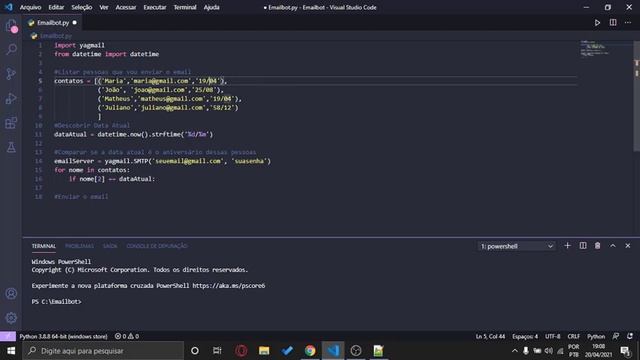The height and width of the screenshot is (360, 640).
Task: Switch to the TERMINAL panel tab
Action: tap(44, 246)
